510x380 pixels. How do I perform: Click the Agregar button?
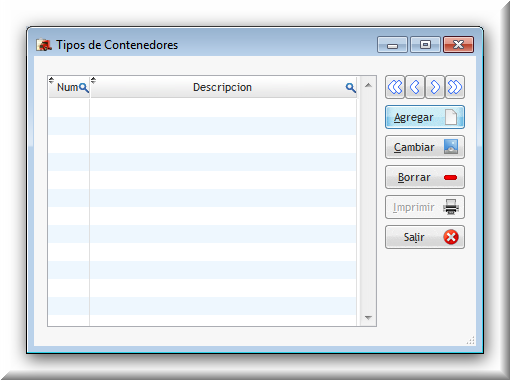425,117
